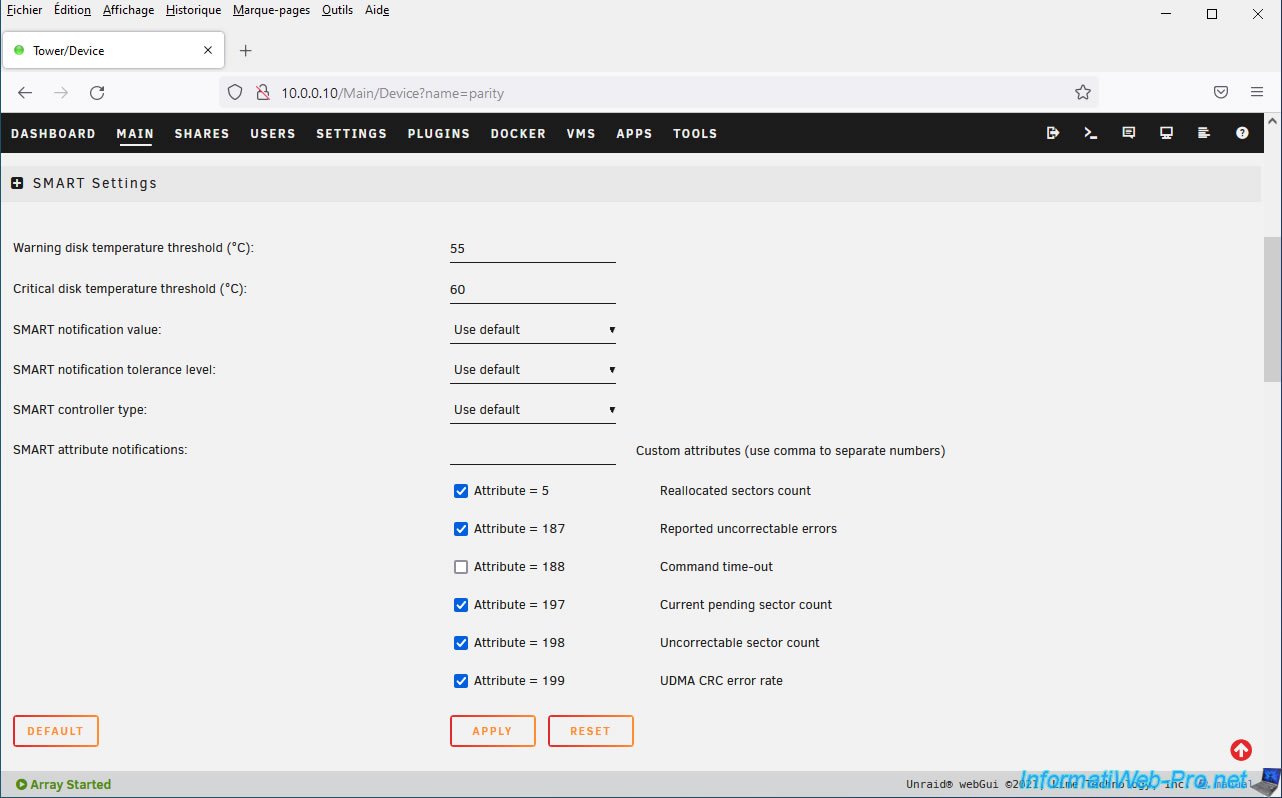This screenshot has height=798, width=1282.
Task: Enable the Attribute = 188 checkbox
Action: [461, 567]
